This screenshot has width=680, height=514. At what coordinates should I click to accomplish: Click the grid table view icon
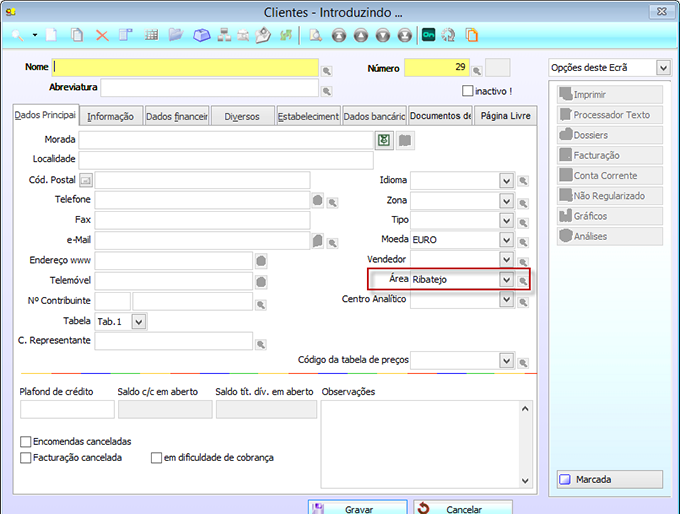(151, 35)
